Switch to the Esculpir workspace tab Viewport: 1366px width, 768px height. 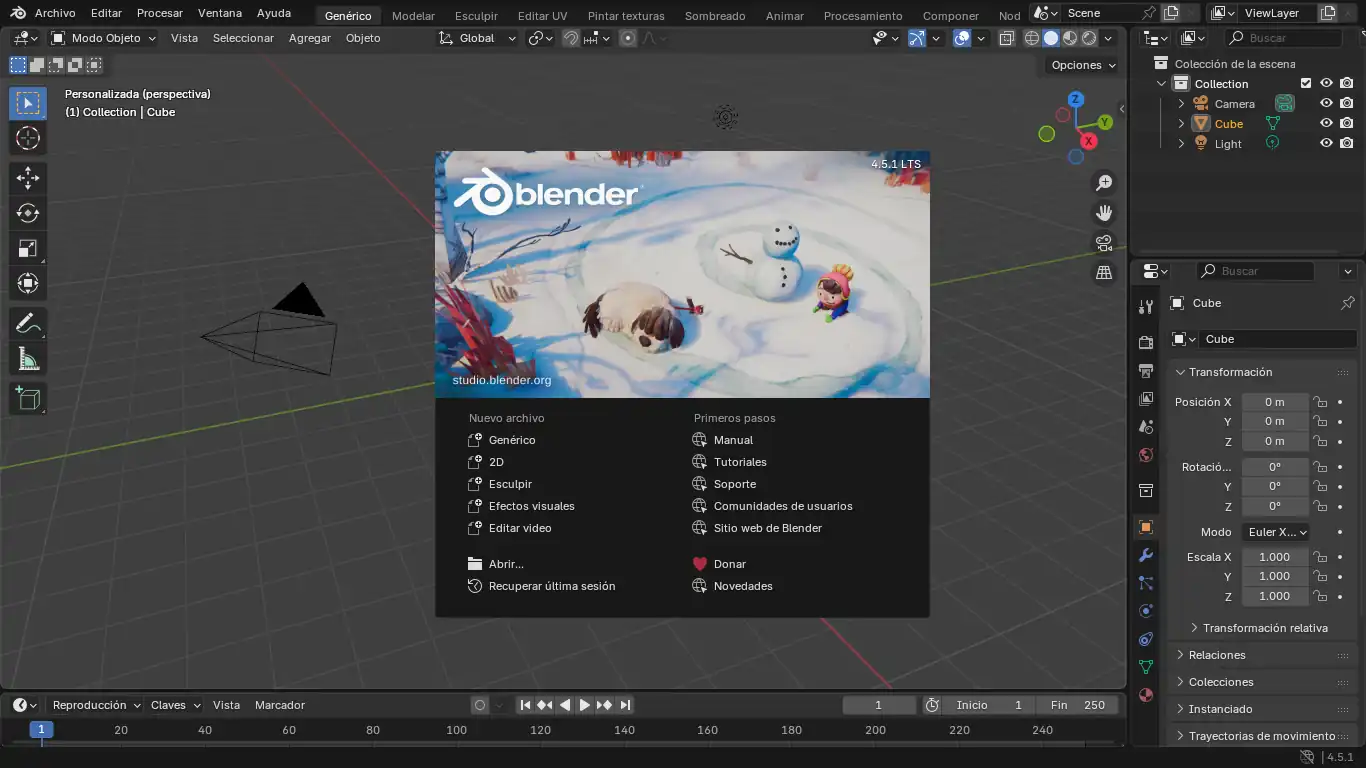pos(476,16)
